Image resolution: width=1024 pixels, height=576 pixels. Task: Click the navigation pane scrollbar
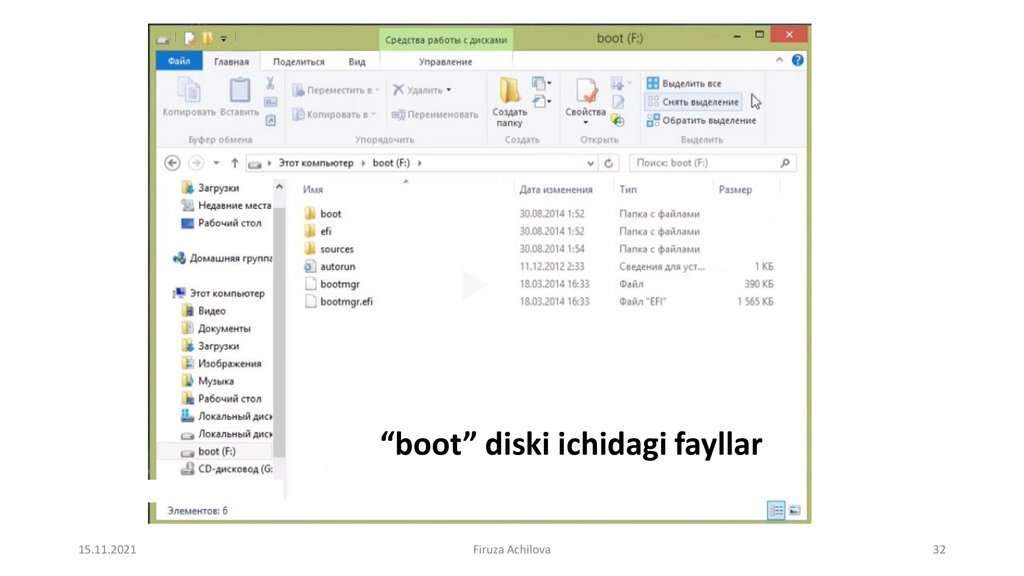point(280,330)
